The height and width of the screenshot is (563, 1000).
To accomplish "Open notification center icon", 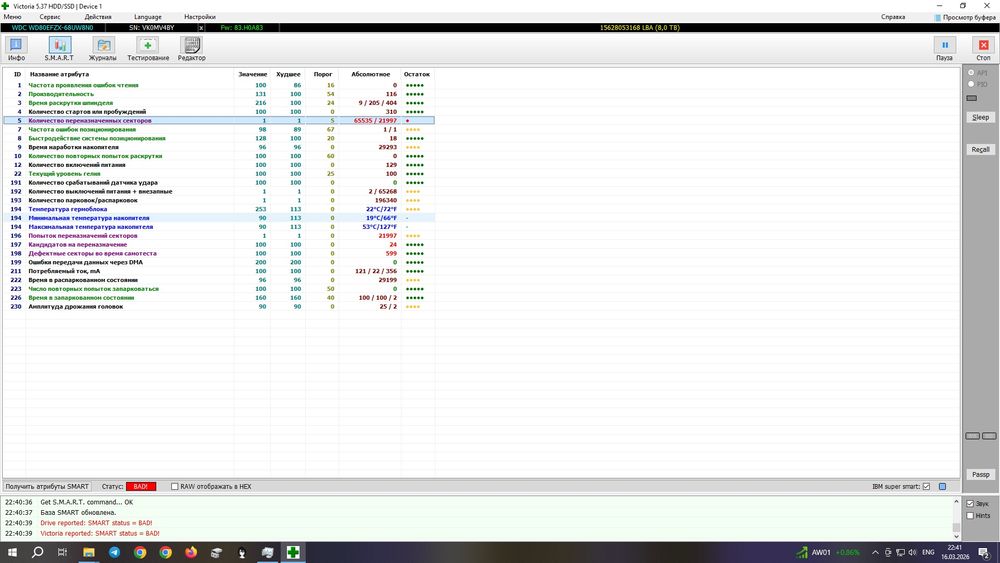I will (985, 552).
